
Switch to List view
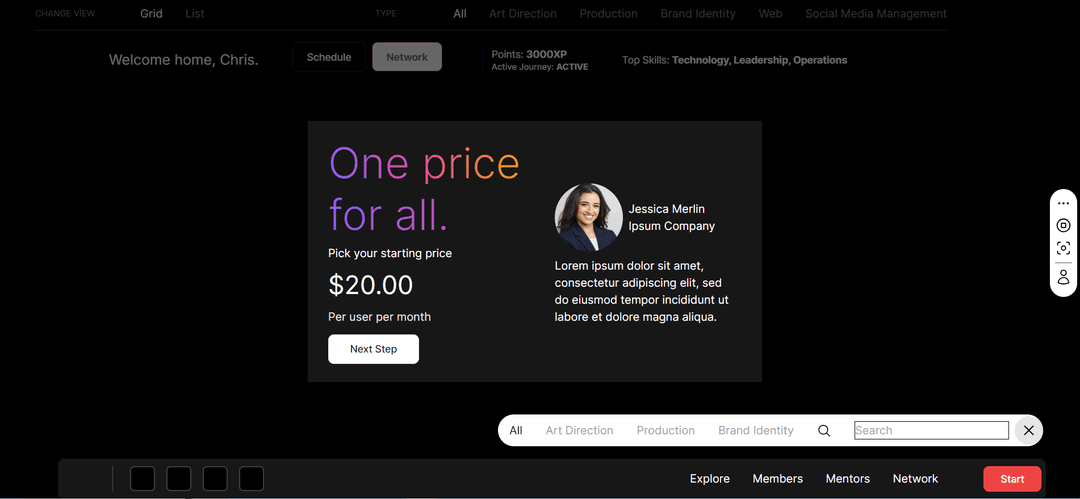pyautogui.click(x=195, y=14)
